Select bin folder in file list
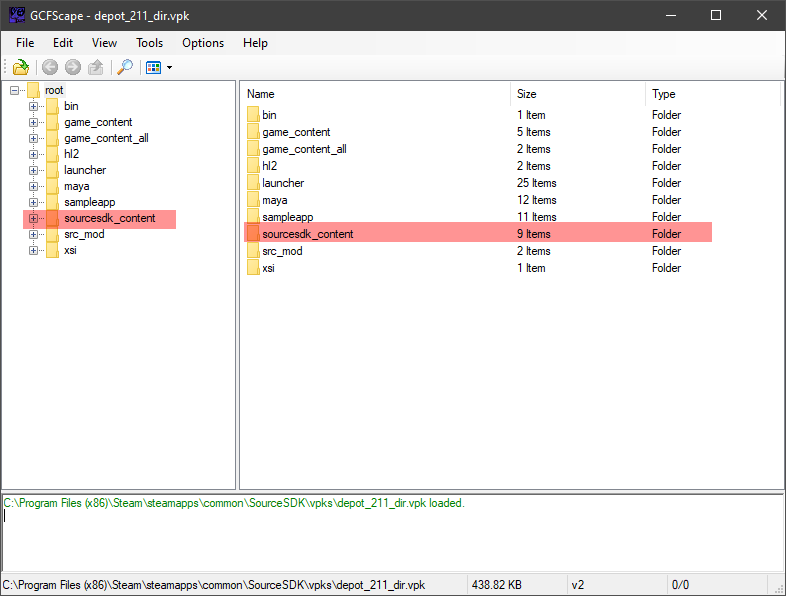The image size is (786, 596). pos(269,115)
